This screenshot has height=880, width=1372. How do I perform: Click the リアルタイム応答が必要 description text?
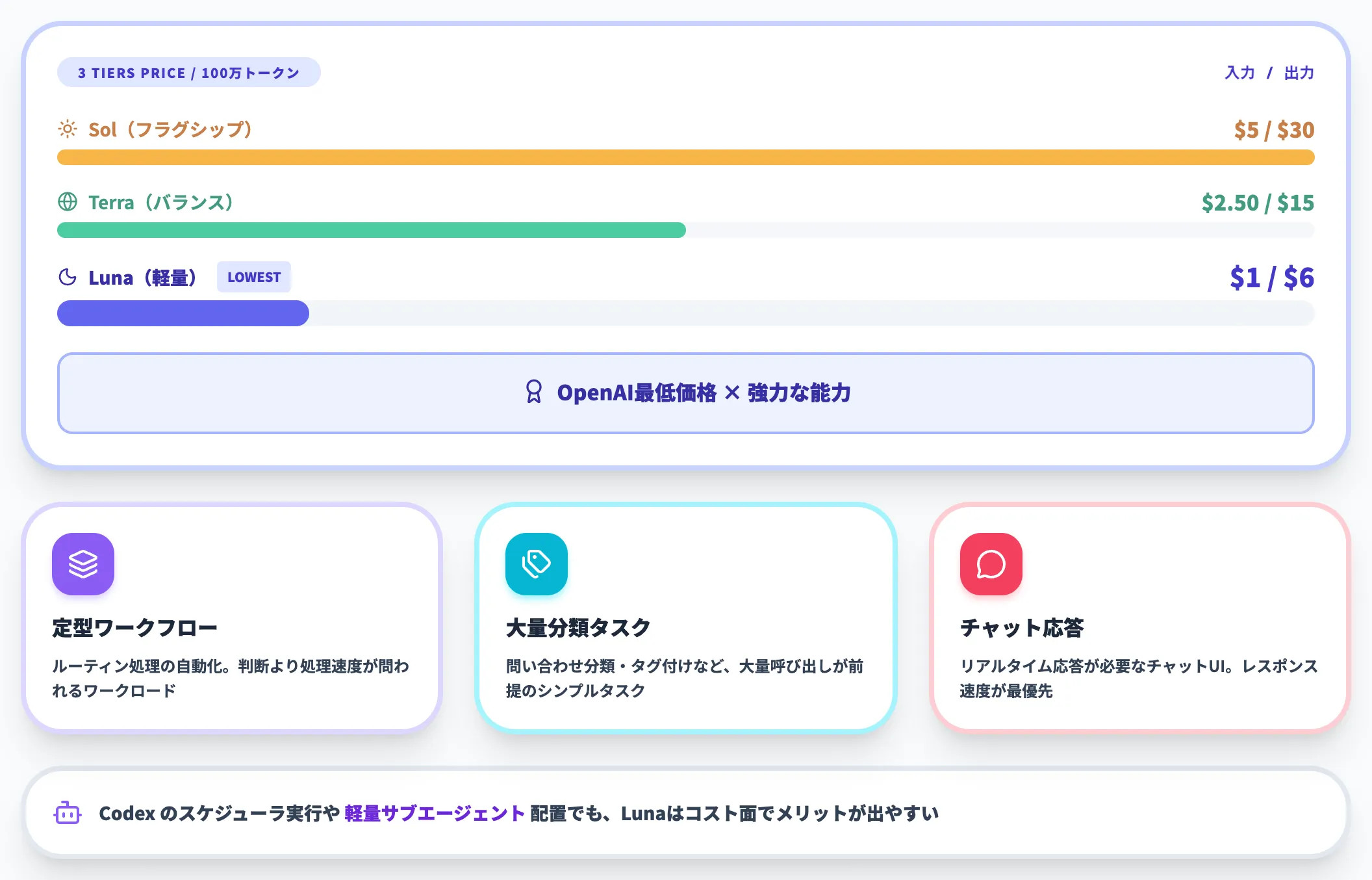[1139, 678]
